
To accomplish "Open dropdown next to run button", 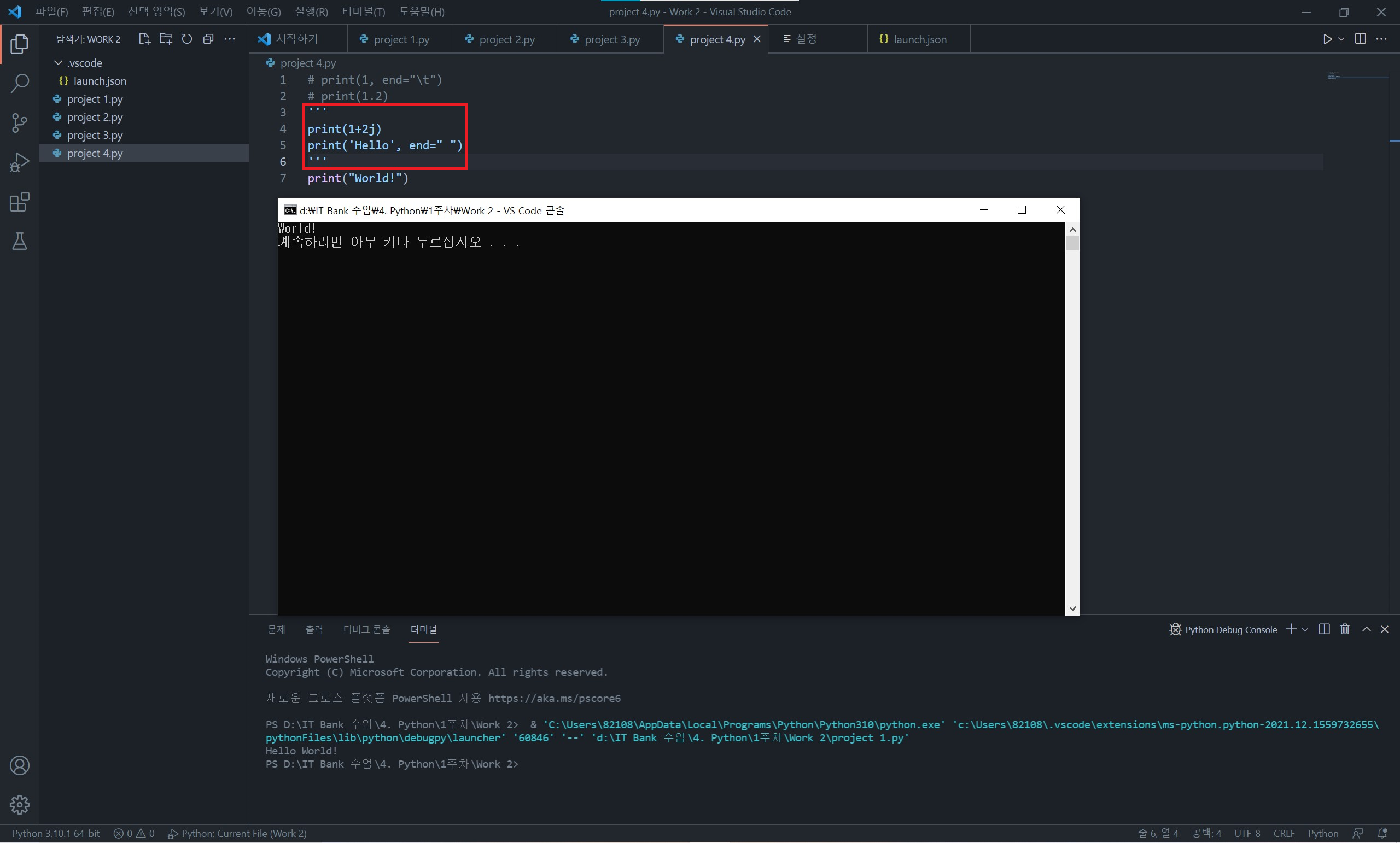I will (x=1341, y=39).
